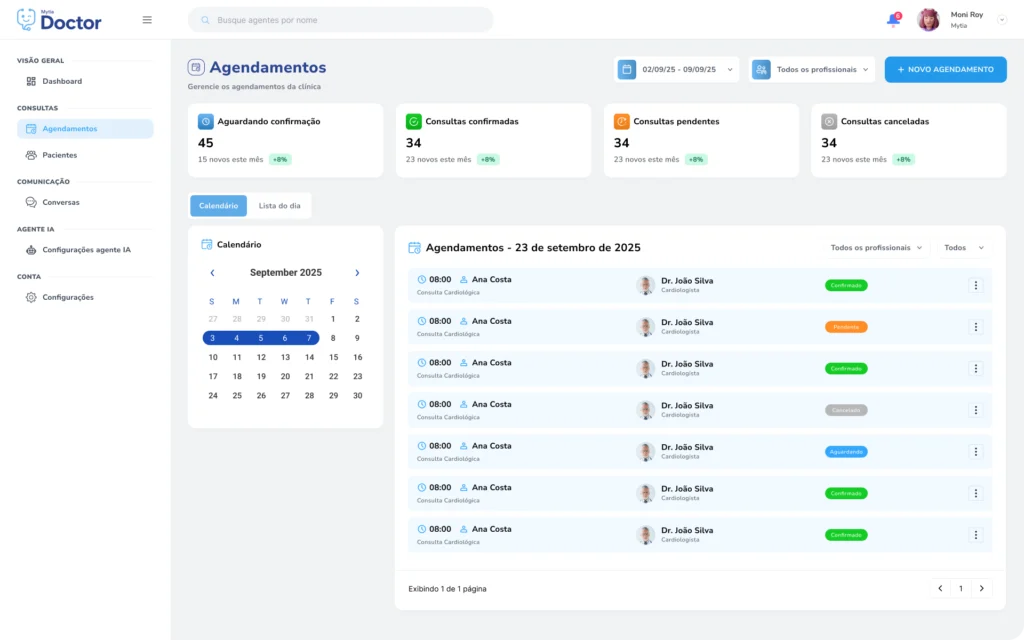Open Conversas in the sidebar
This screenshot has height=640, width=1024.
click(60, 202)
